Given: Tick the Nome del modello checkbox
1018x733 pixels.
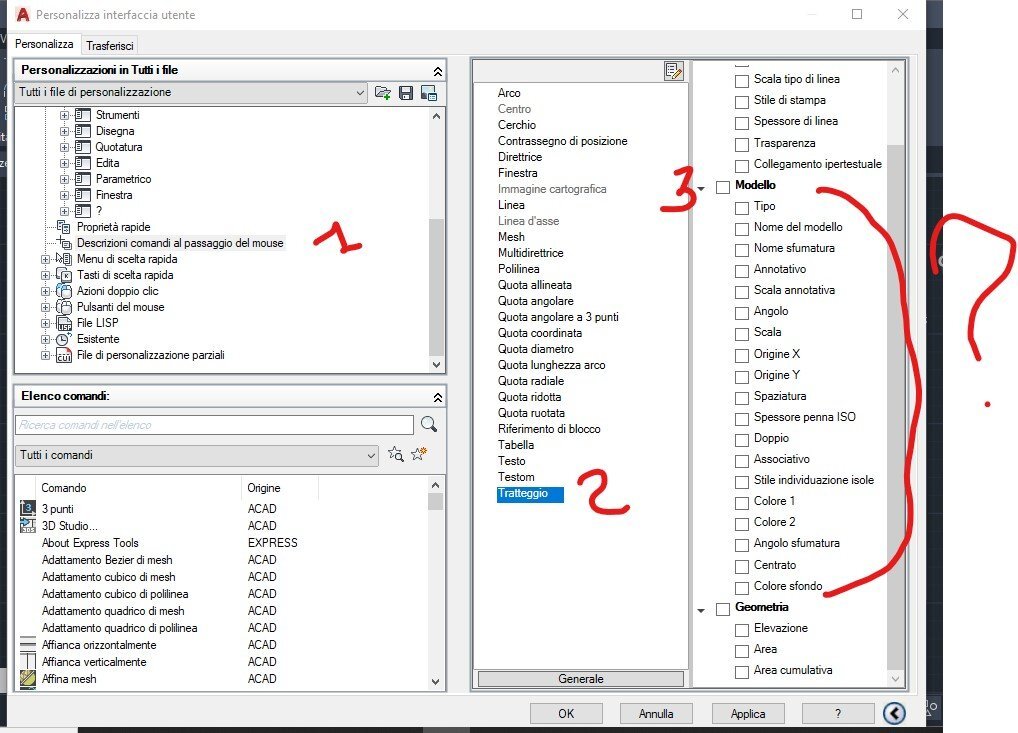Looking at the screenshot, I should coord(741,229).
